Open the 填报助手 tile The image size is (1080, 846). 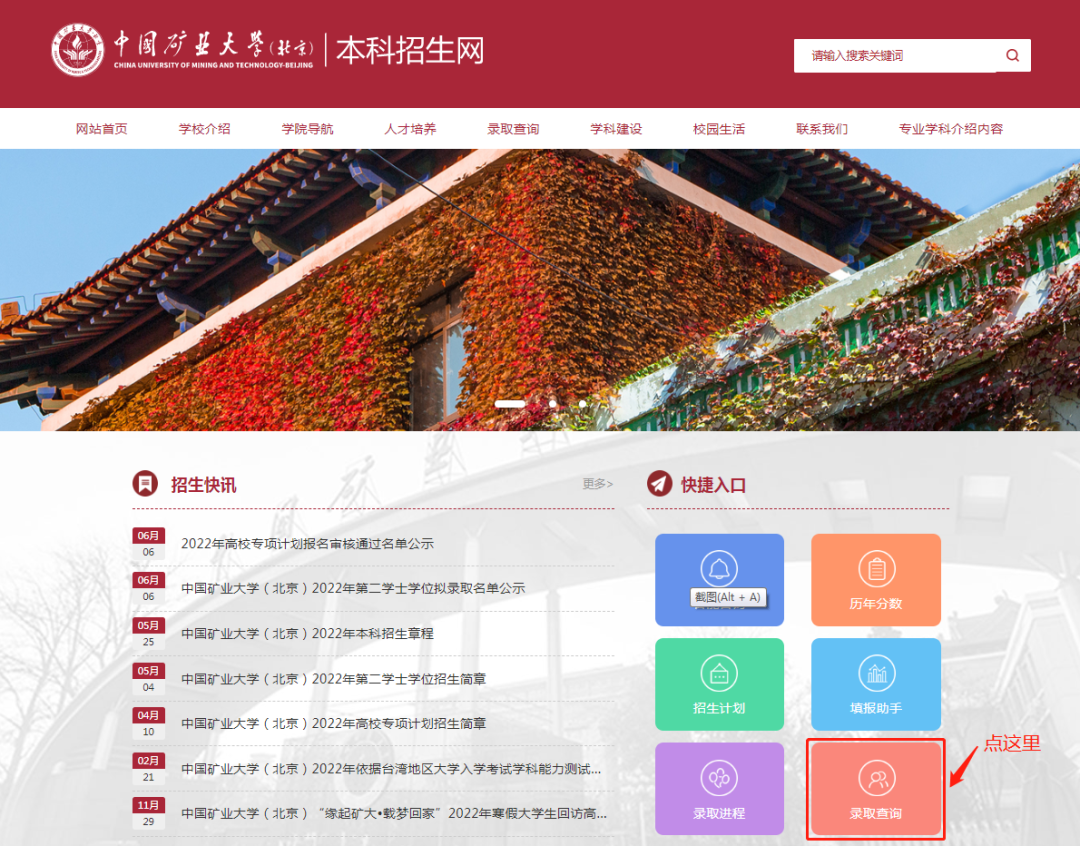(x=875, y=684)
